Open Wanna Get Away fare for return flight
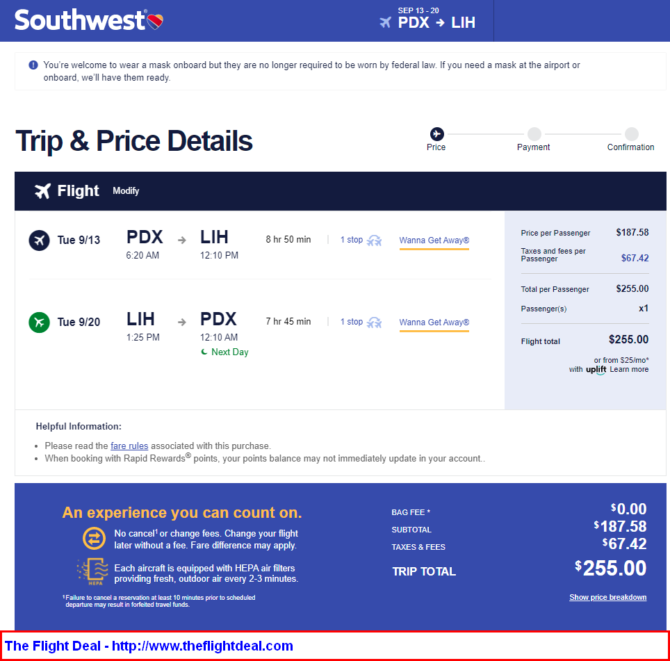The image size is (670, 661). tap(434, 323)
